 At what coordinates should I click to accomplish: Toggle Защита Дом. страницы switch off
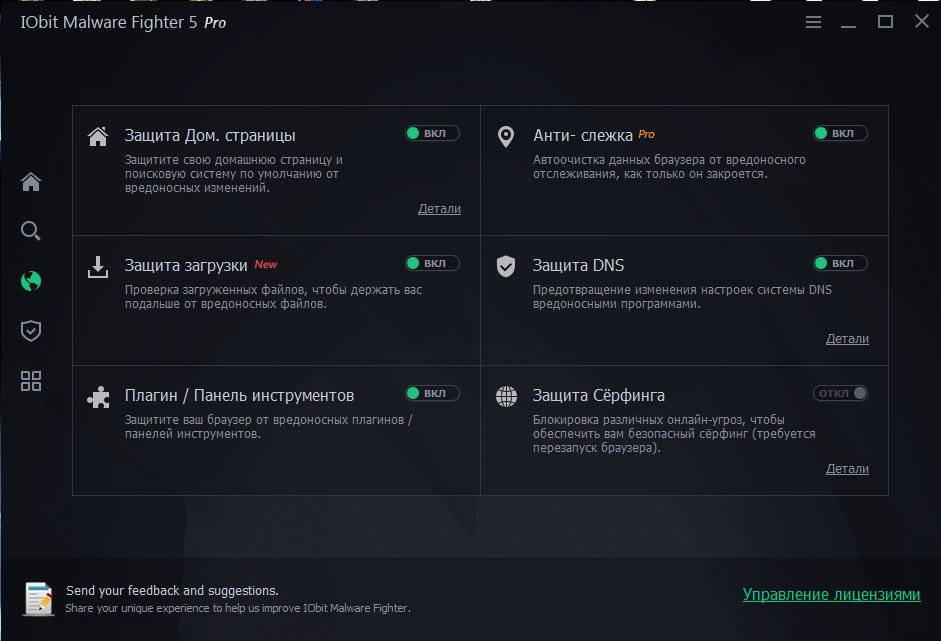[x=433, y=133]
